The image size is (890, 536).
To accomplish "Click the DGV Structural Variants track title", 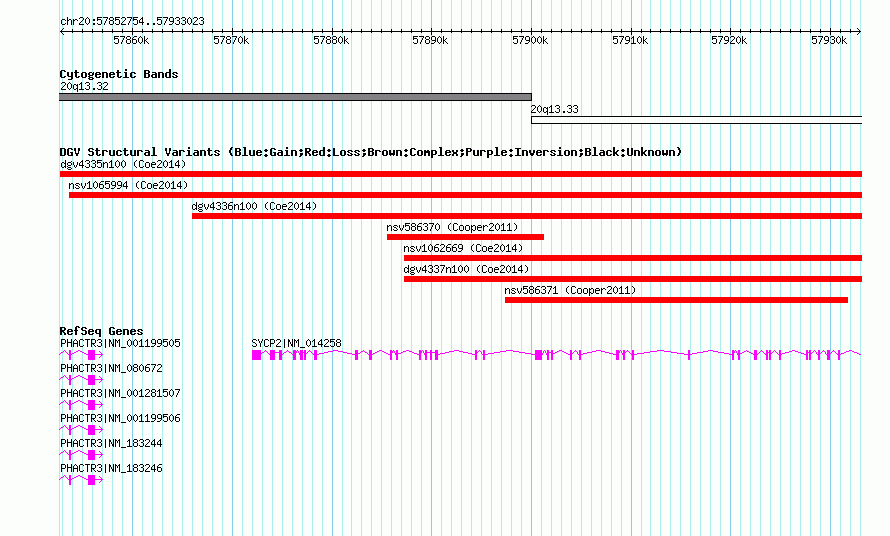I will tap(371, 152).
